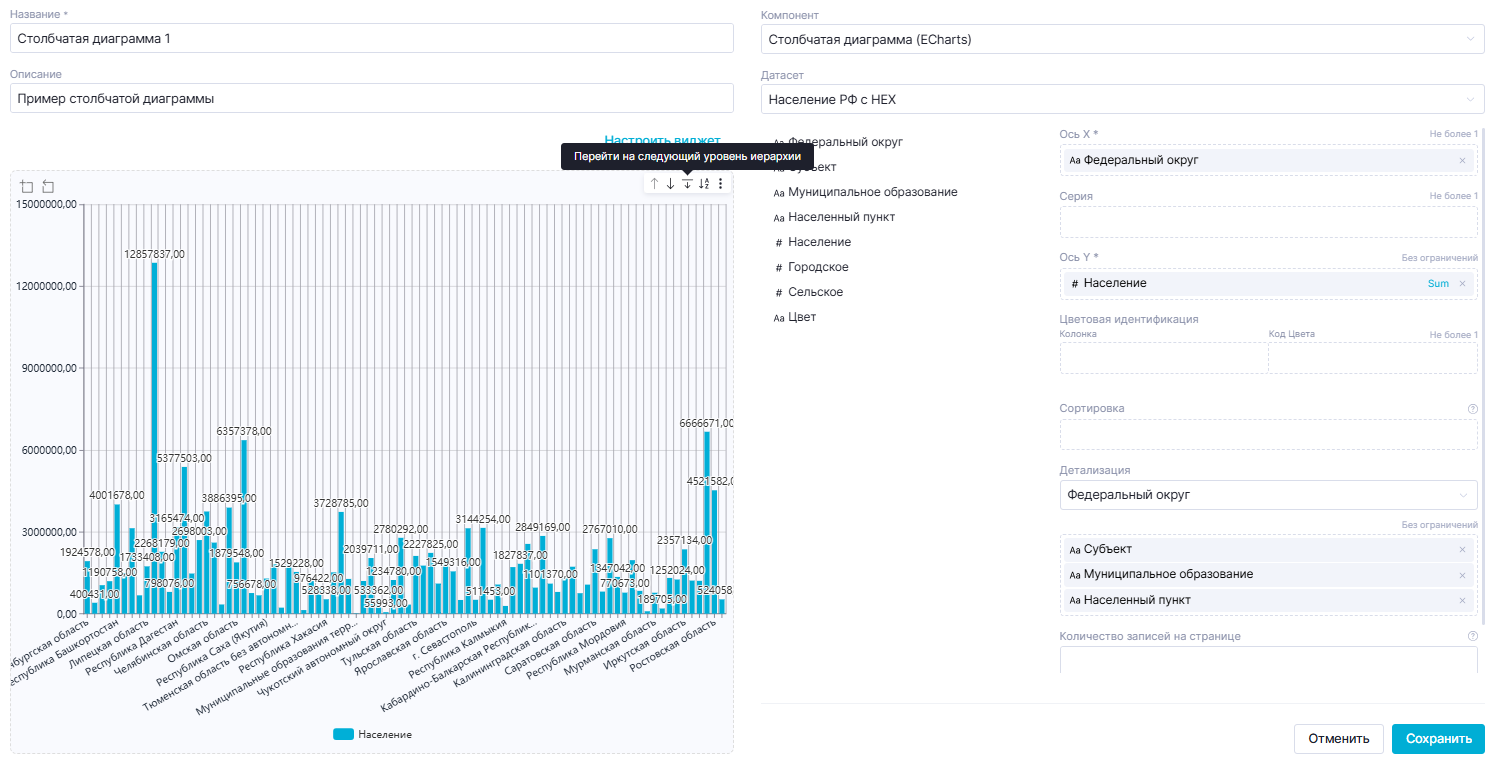The width and height of the screenshot is (1488, 757).
Task: Change the Sum aggregation on Население
Action: 1437,284
